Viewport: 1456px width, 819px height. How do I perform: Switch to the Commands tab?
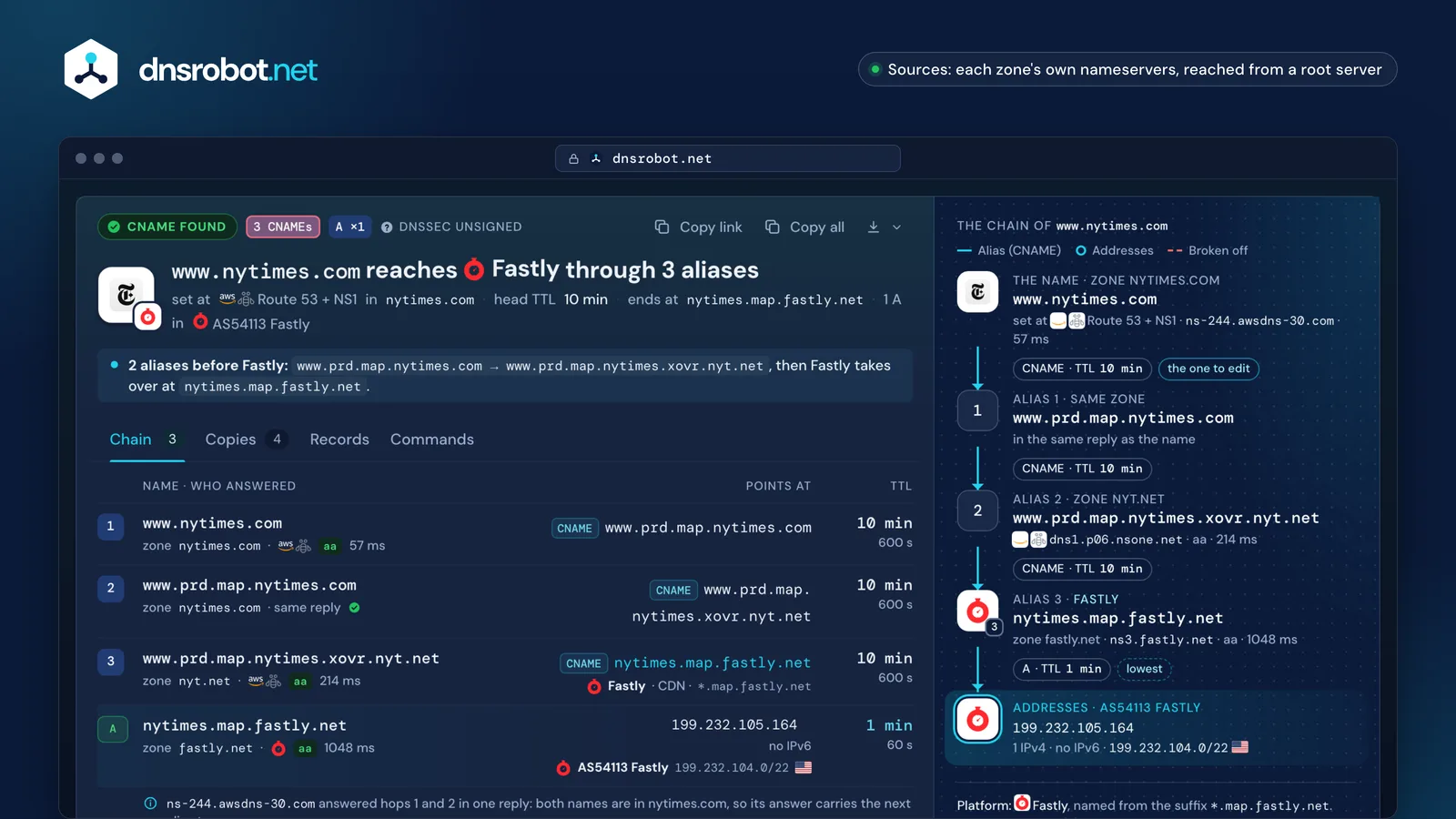coord(432,440)
